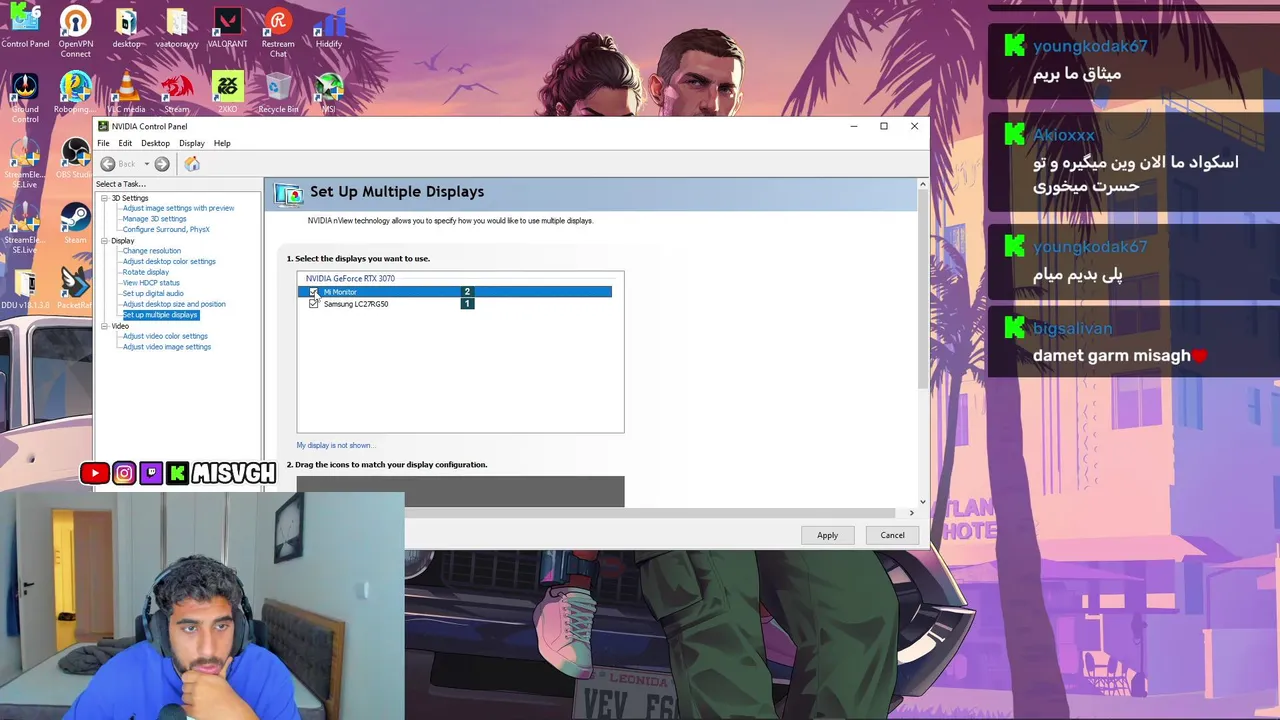
Task: Launch the Roboping desktop shortcut
Action: tap(75, 91)
